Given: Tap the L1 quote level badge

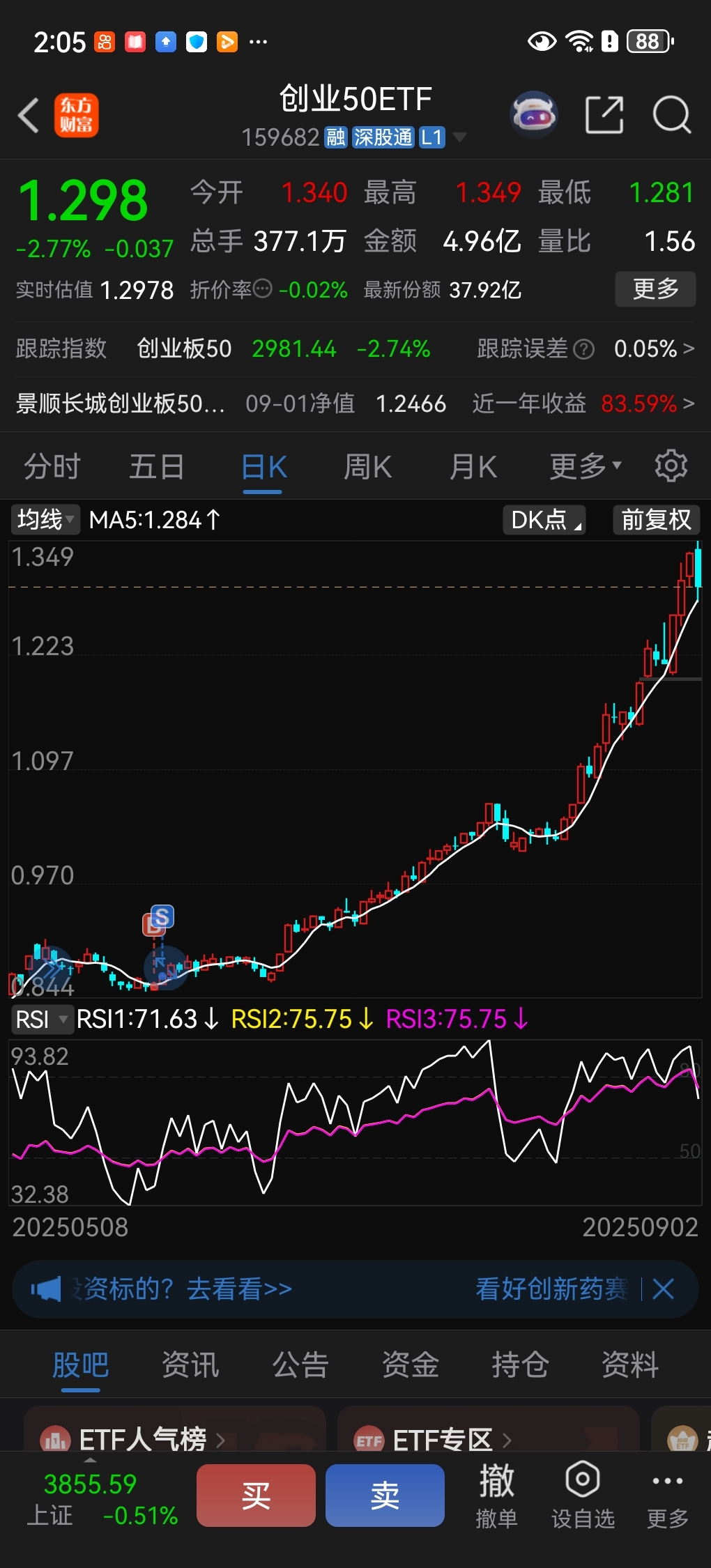Looking at the screenshot, I should click(x=432, y=137).
